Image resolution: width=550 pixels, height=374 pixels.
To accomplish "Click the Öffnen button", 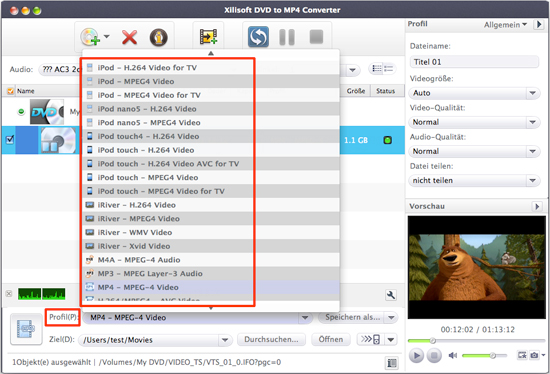I will (330, 339).
